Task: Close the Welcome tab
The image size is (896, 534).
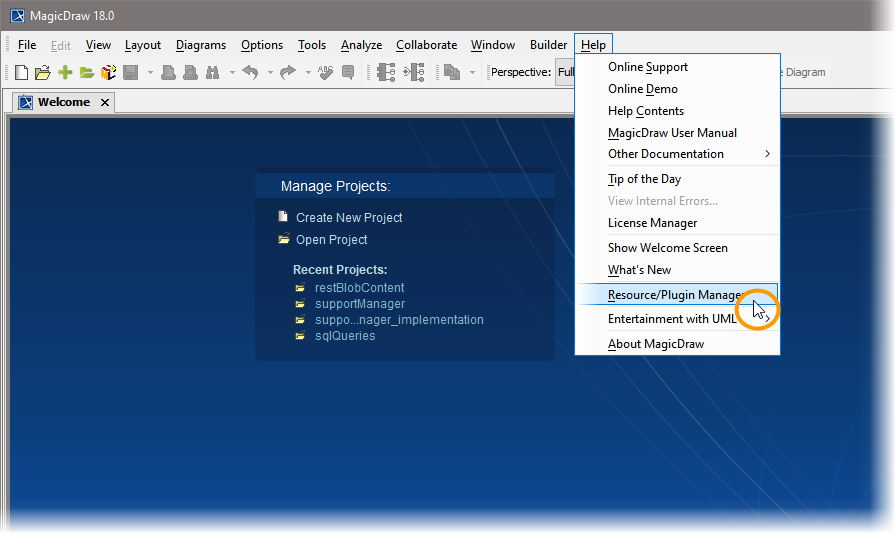Action: (x=104, y=102)
